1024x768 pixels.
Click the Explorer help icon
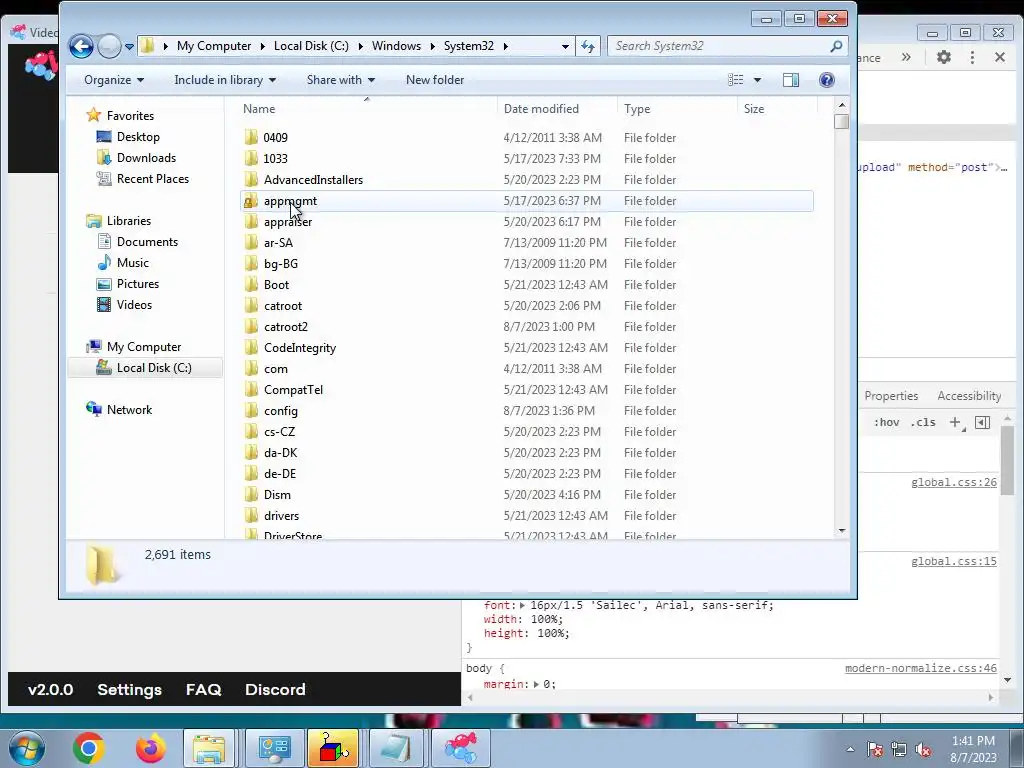coord(827,80)
